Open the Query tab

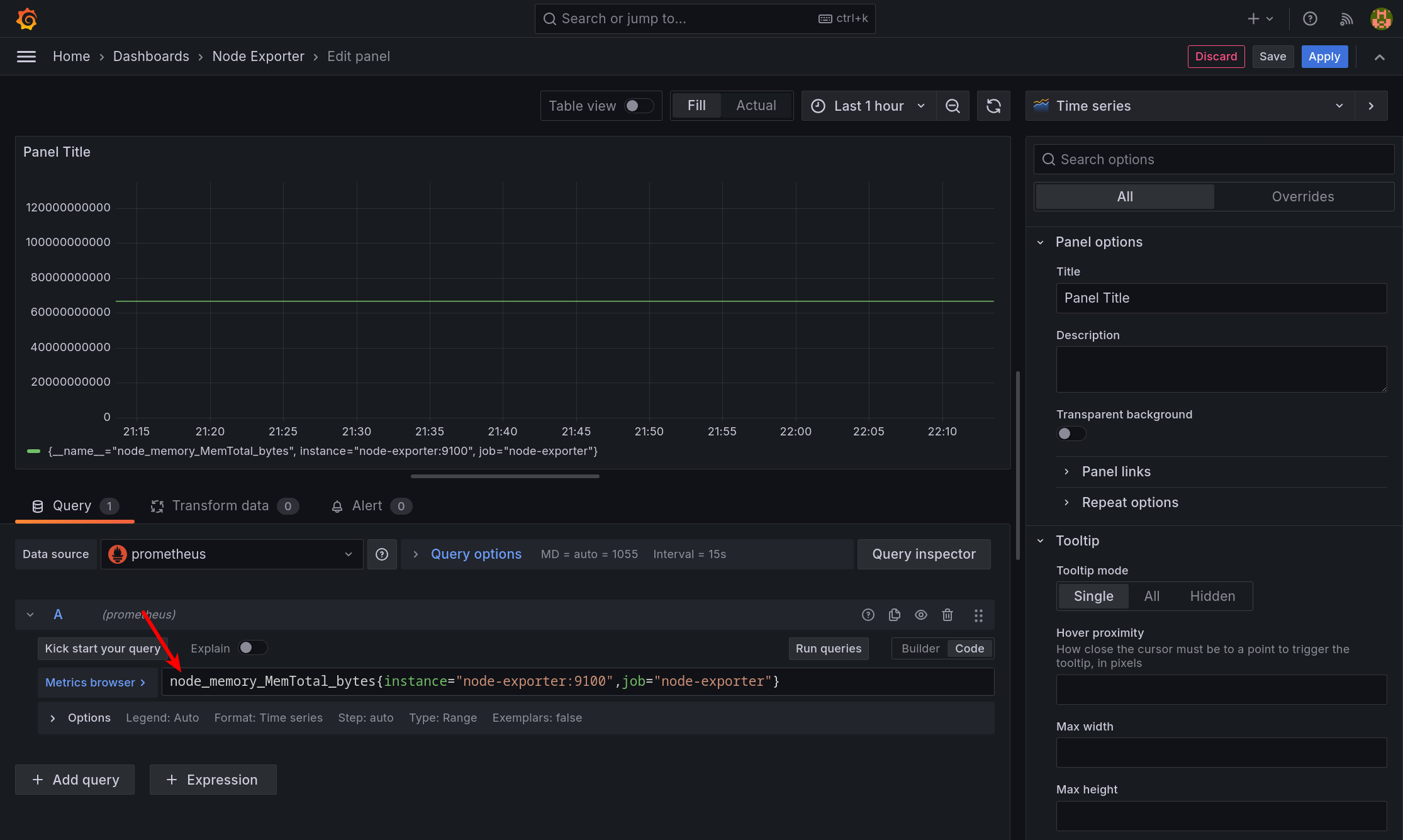[75, 506]
